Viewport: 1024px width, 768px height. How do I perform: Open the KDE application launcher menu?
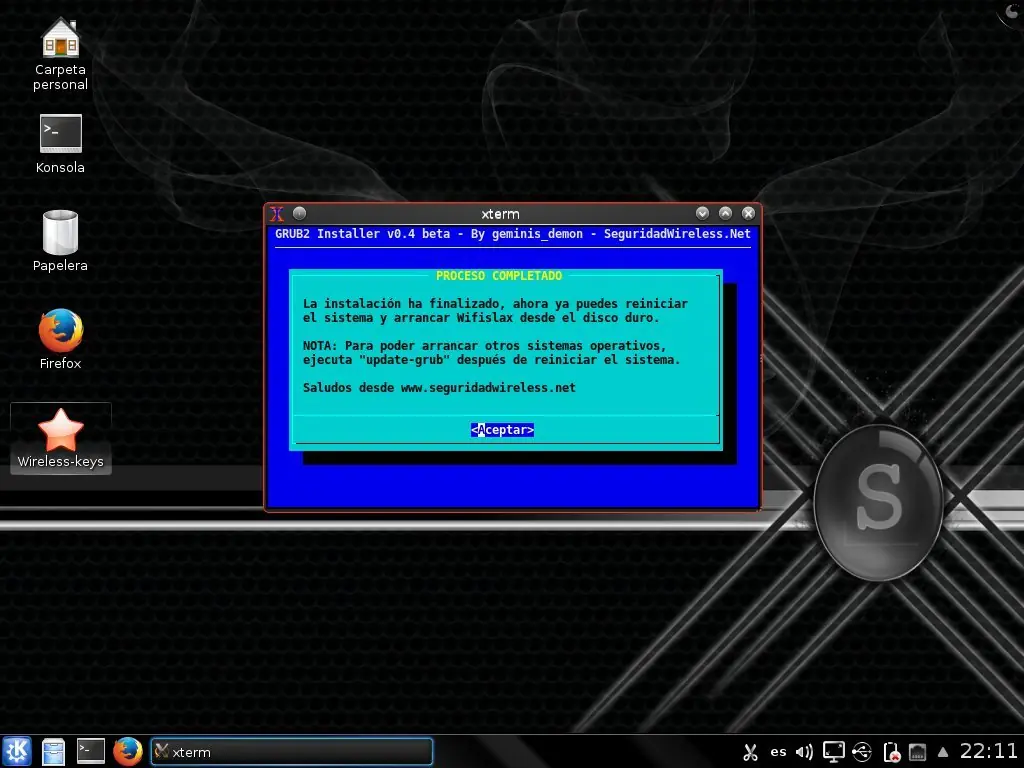point(16,752)
